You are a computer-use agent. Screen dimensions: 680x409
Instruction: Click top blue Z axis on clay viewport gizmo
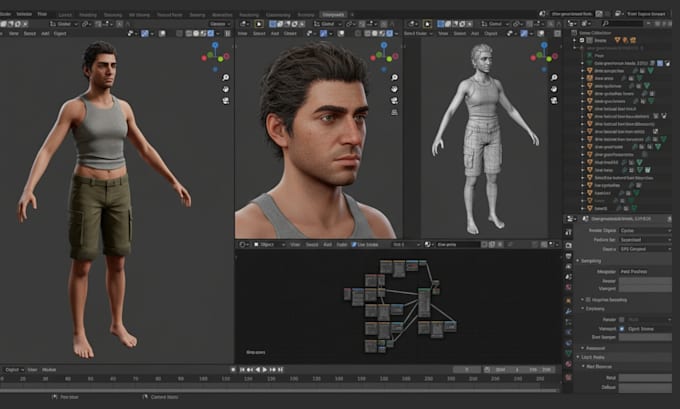click(544, 45)
